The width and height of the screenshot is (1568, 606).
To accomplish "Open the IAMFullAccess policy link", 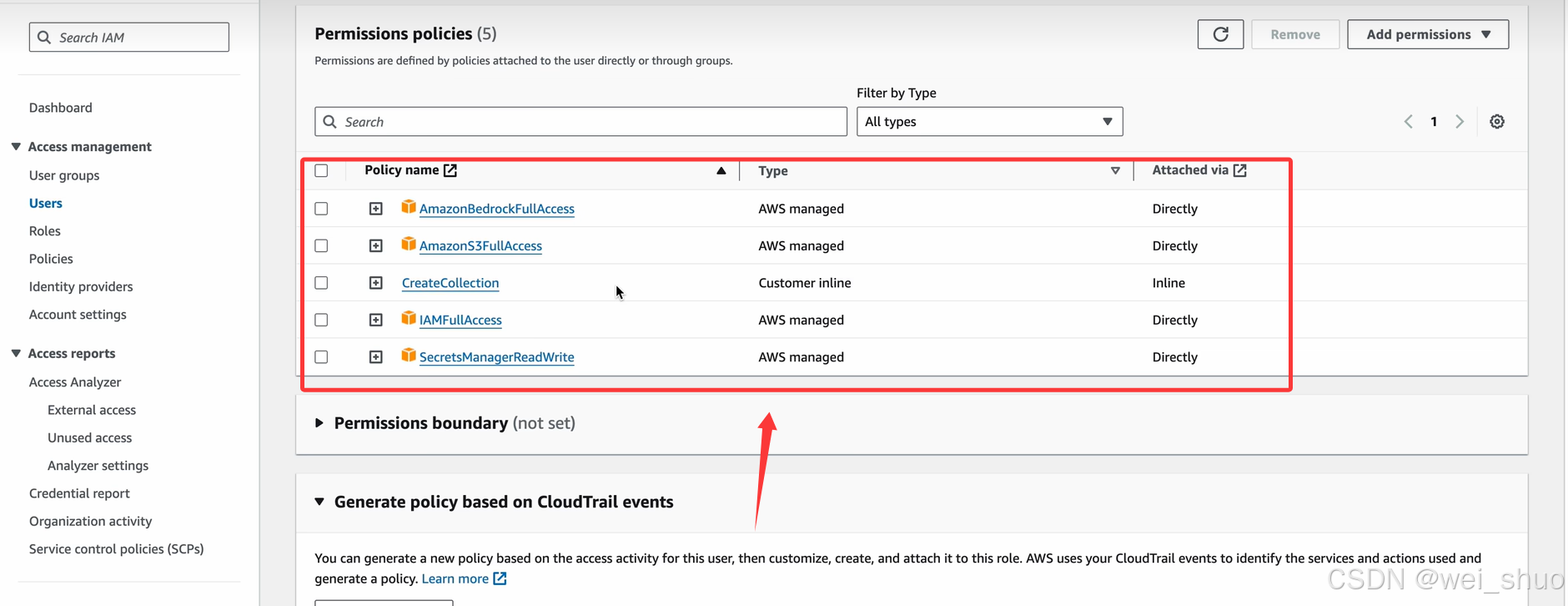I will point(460,320).
